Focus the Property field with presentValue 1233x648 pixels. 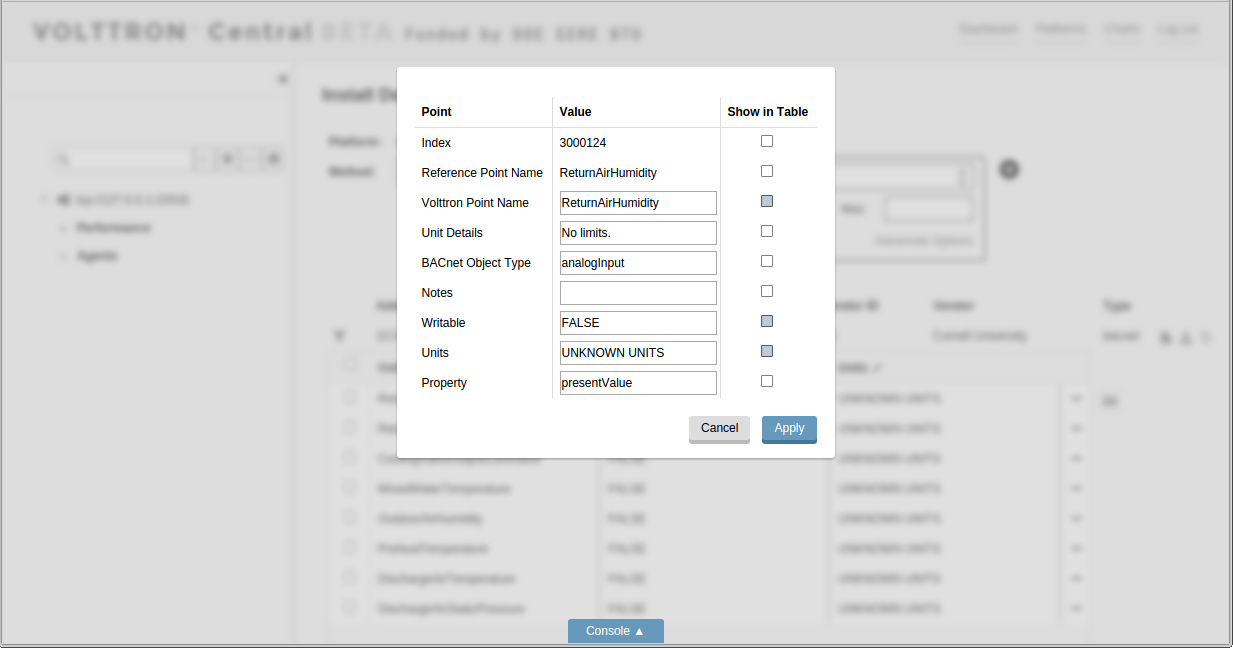click(x=638, y=383)
